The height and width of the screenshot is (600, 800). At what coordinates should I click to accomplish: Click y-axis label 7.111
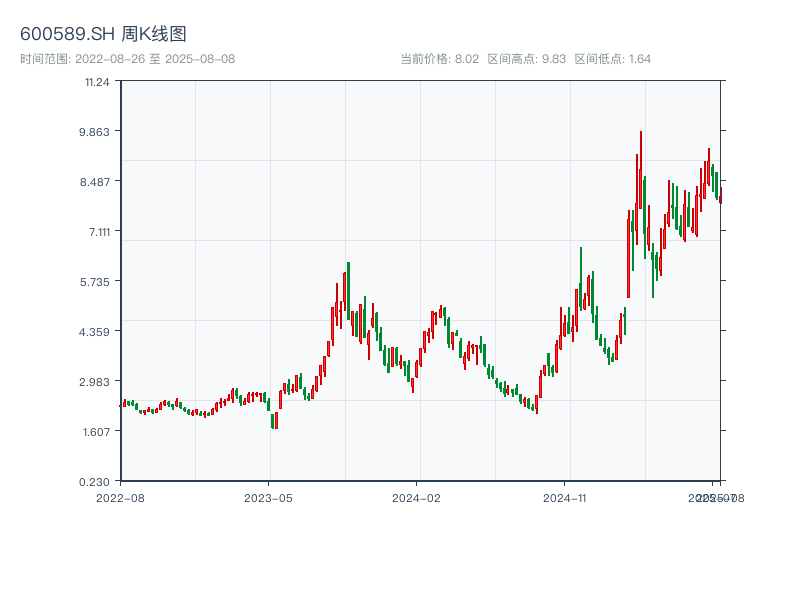[99, 232]
